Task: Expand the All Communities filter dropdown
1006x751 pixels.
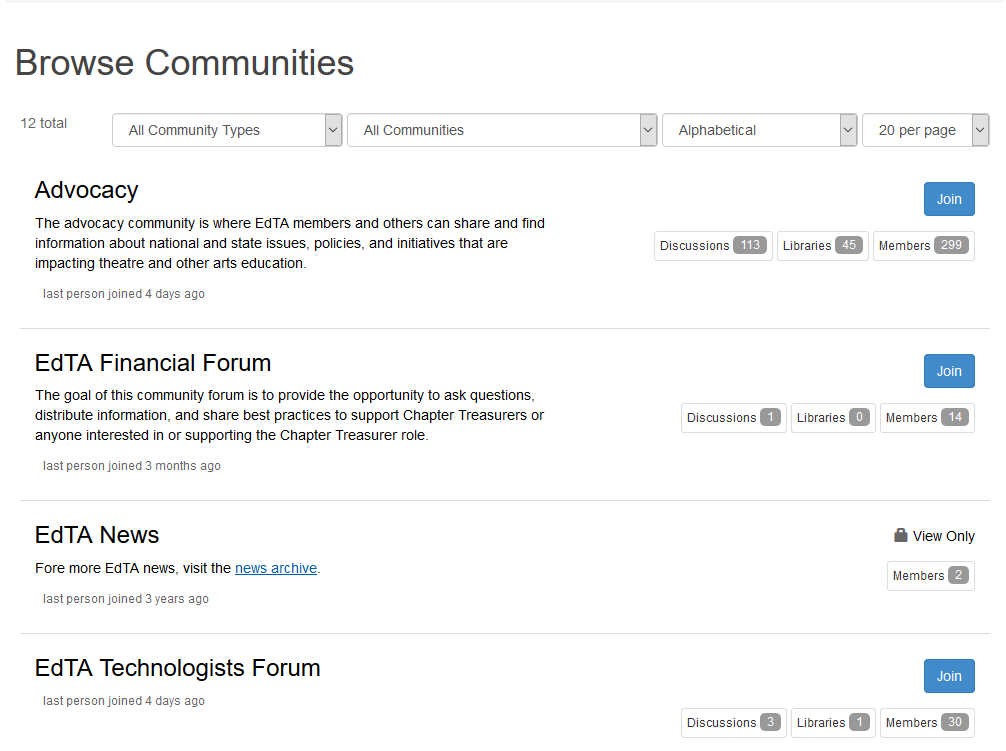Action: [x=502, y=130]
